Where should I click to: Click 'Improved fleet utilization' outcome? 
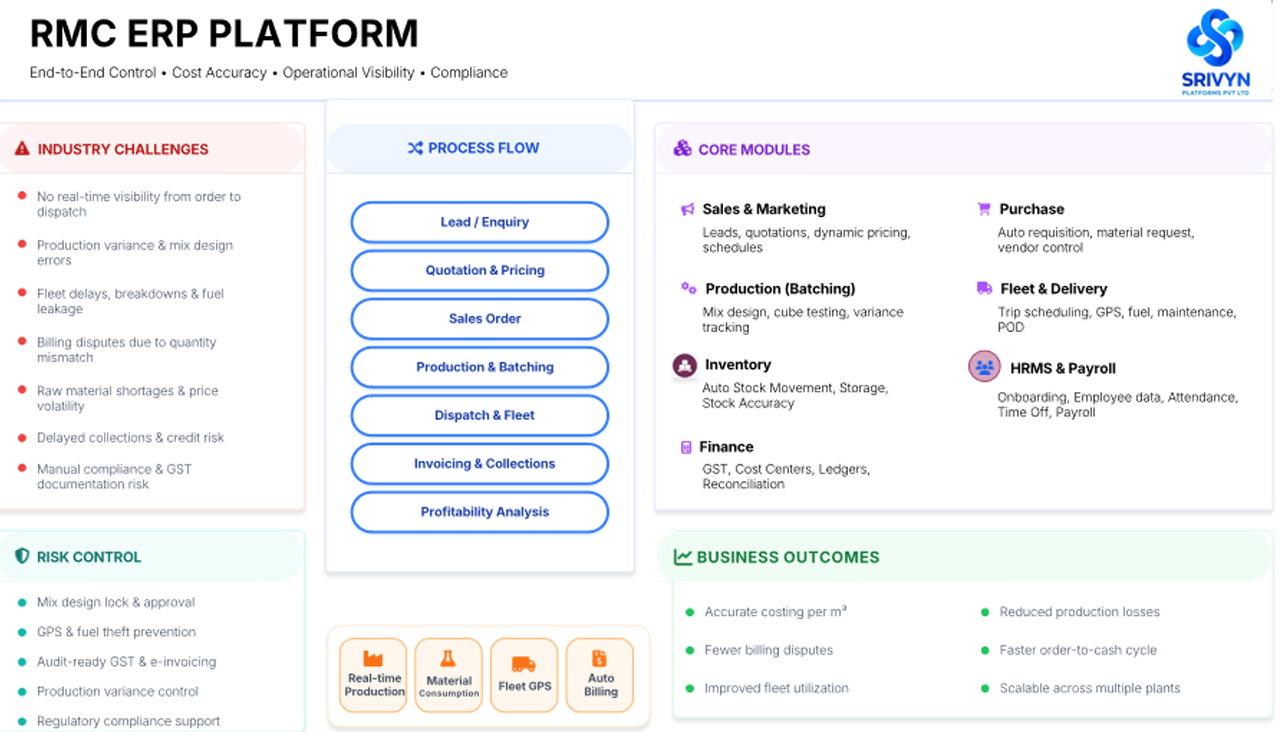(x=777, y=688)
